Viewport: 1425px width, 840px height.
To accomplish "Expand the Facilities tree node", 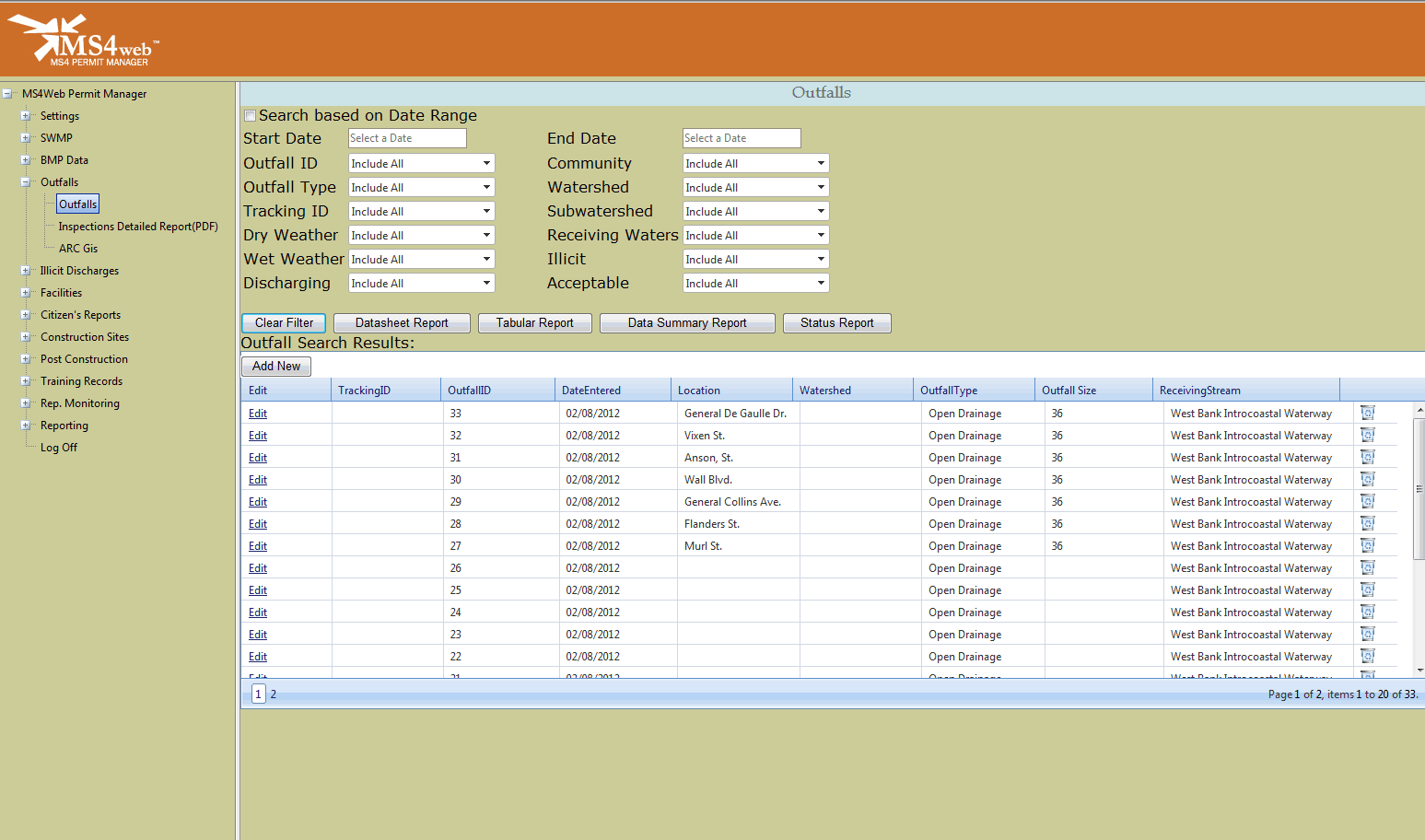I will click(26, 293).
